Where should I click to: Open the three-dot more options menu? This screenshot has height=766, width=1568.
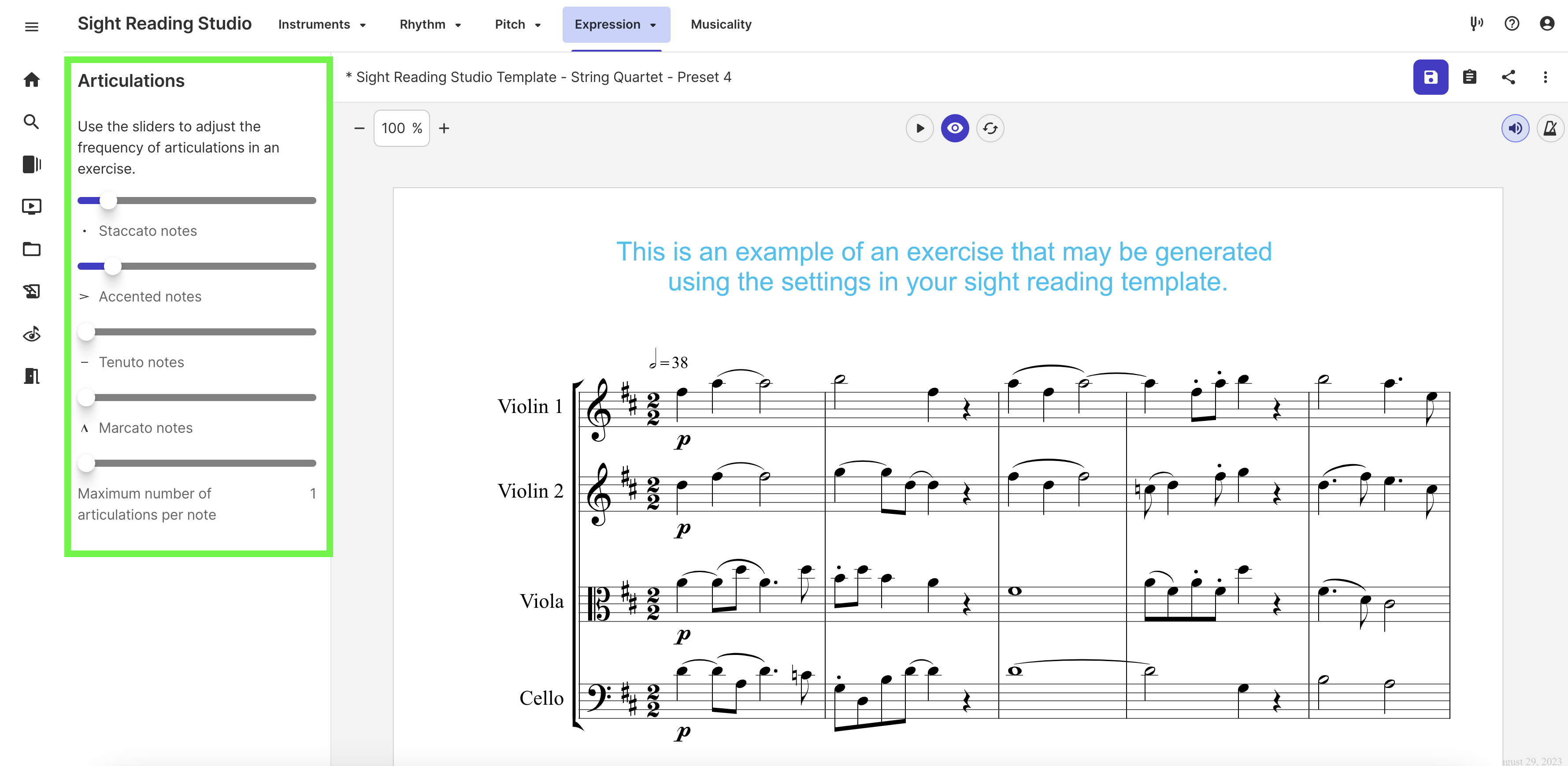[1545, 77]
